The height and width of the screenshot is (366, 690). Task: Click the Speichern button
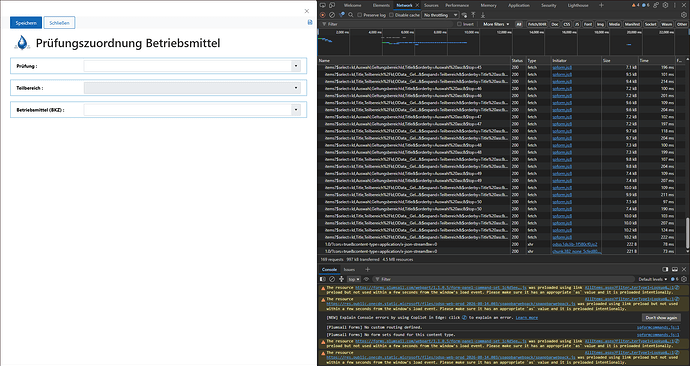pos(26,23)
